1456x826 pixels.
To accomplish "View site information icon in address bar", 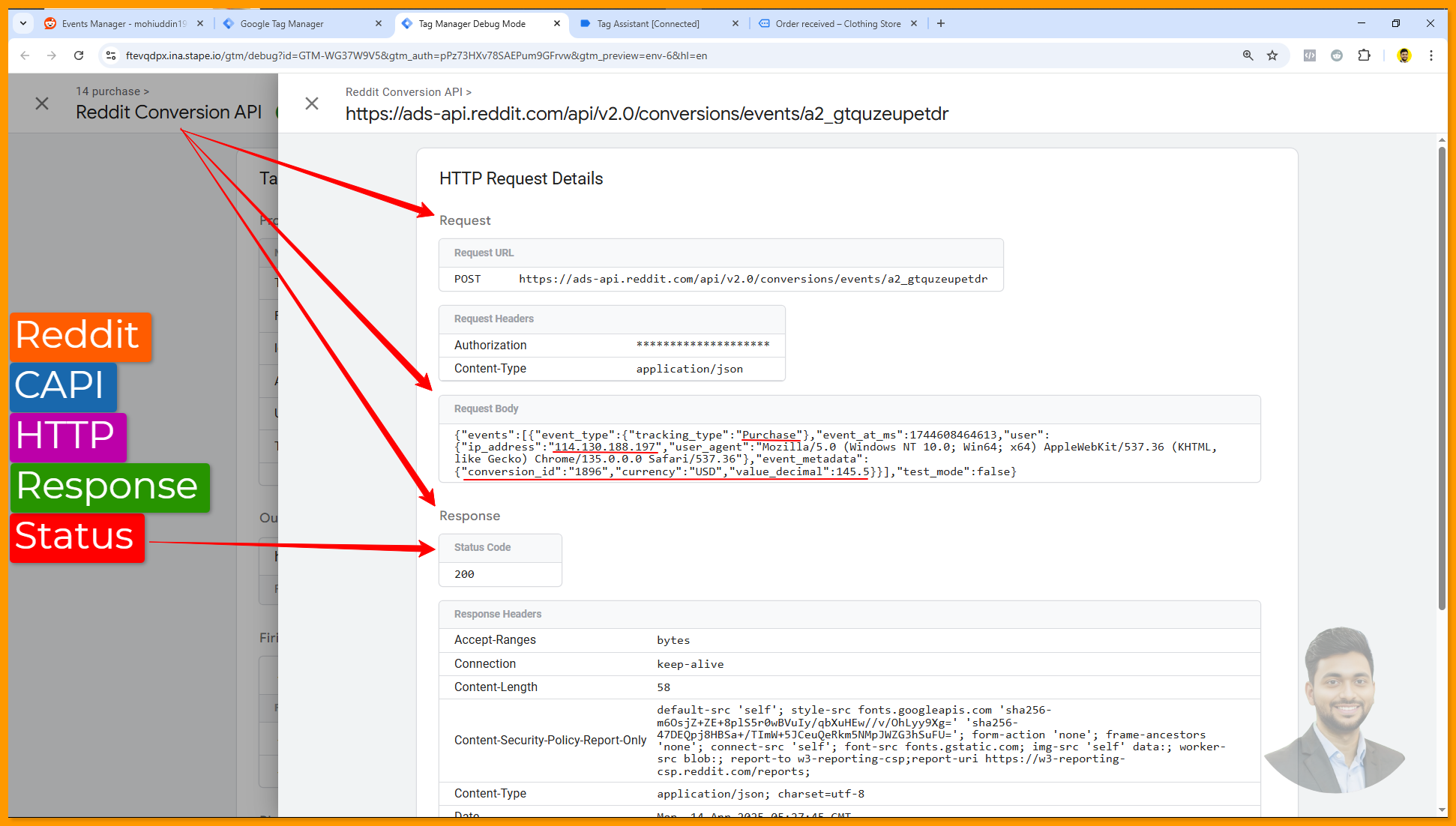I will [x=111, y=55].
